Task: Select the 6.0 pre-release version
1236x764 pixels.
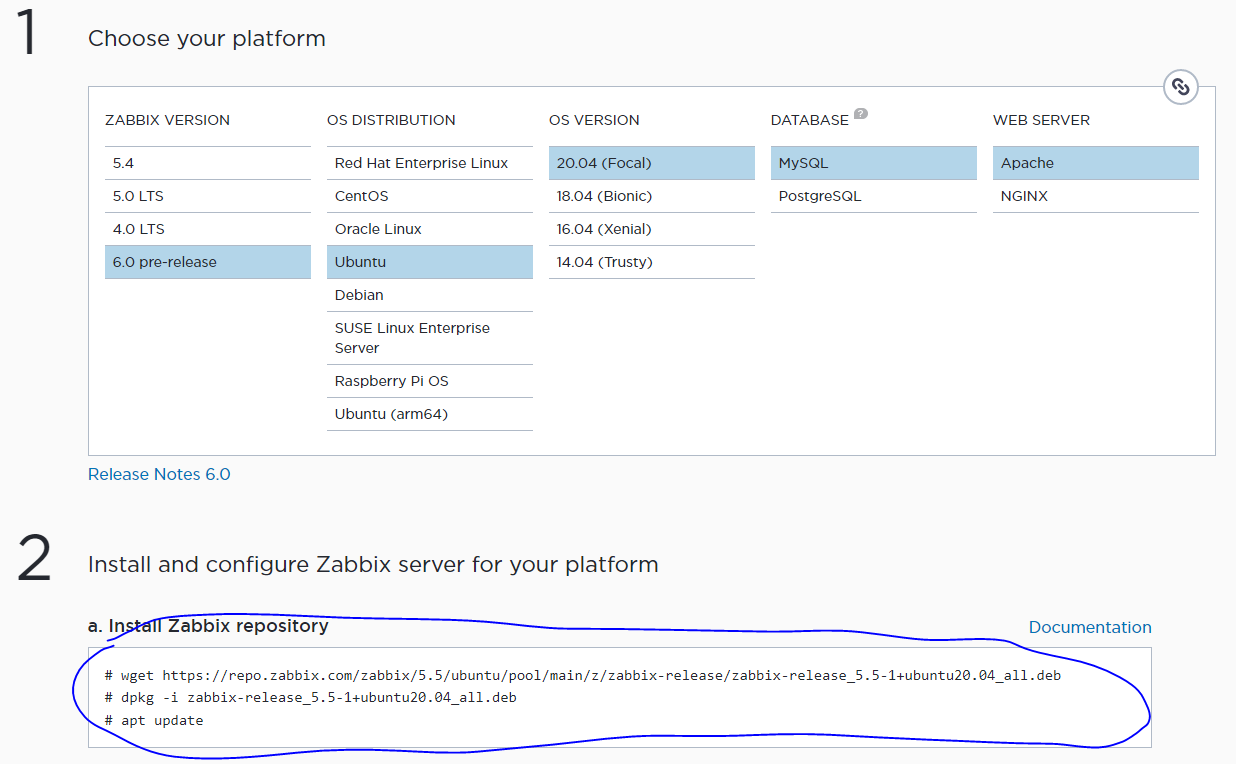Action: pyautogui.click(x=207, y=262)
